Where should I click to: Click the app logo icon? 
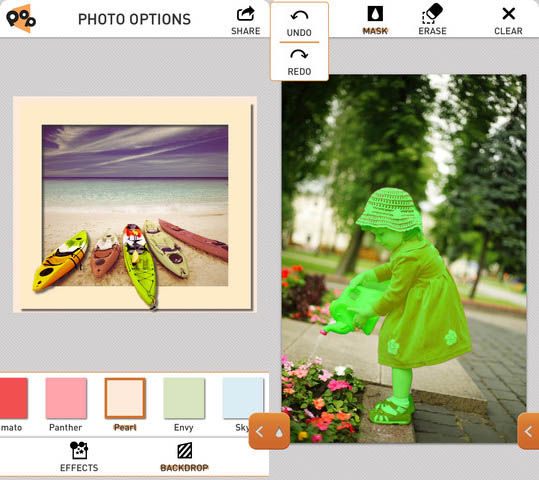click(21, 18)
